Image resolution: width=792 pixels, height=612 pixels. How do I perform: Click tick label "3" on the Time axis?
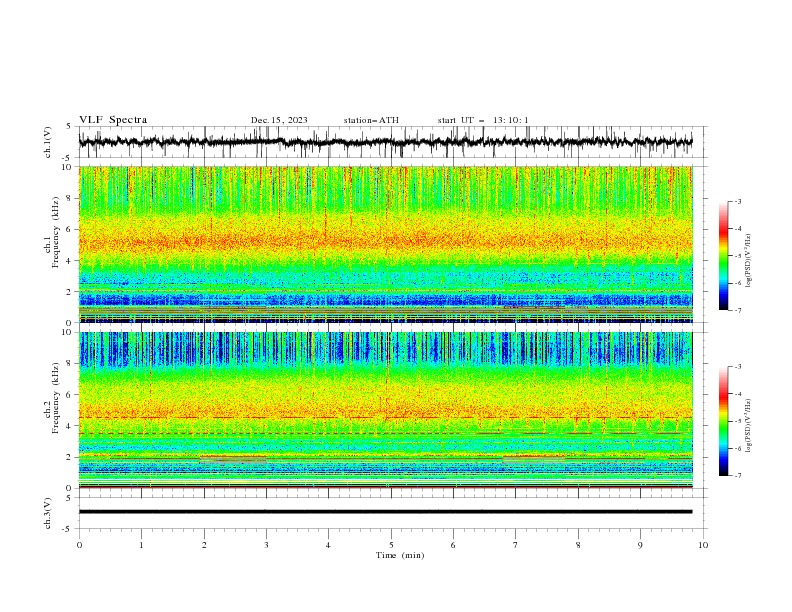click(x=266, y=545)
